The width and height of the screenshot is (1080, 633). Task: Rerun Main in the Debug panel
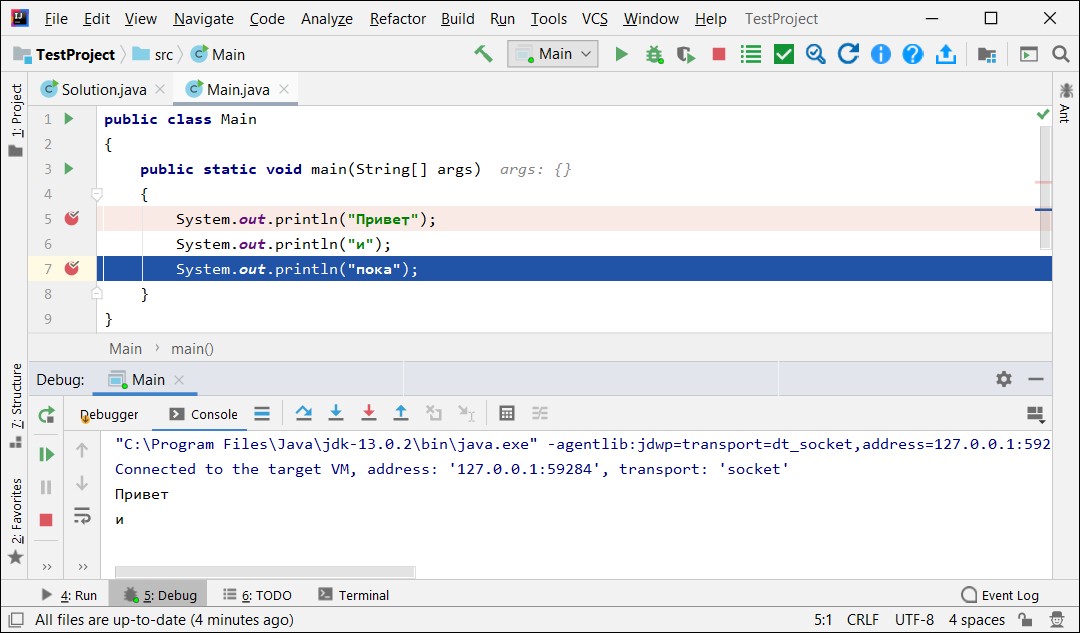[46, 415]
